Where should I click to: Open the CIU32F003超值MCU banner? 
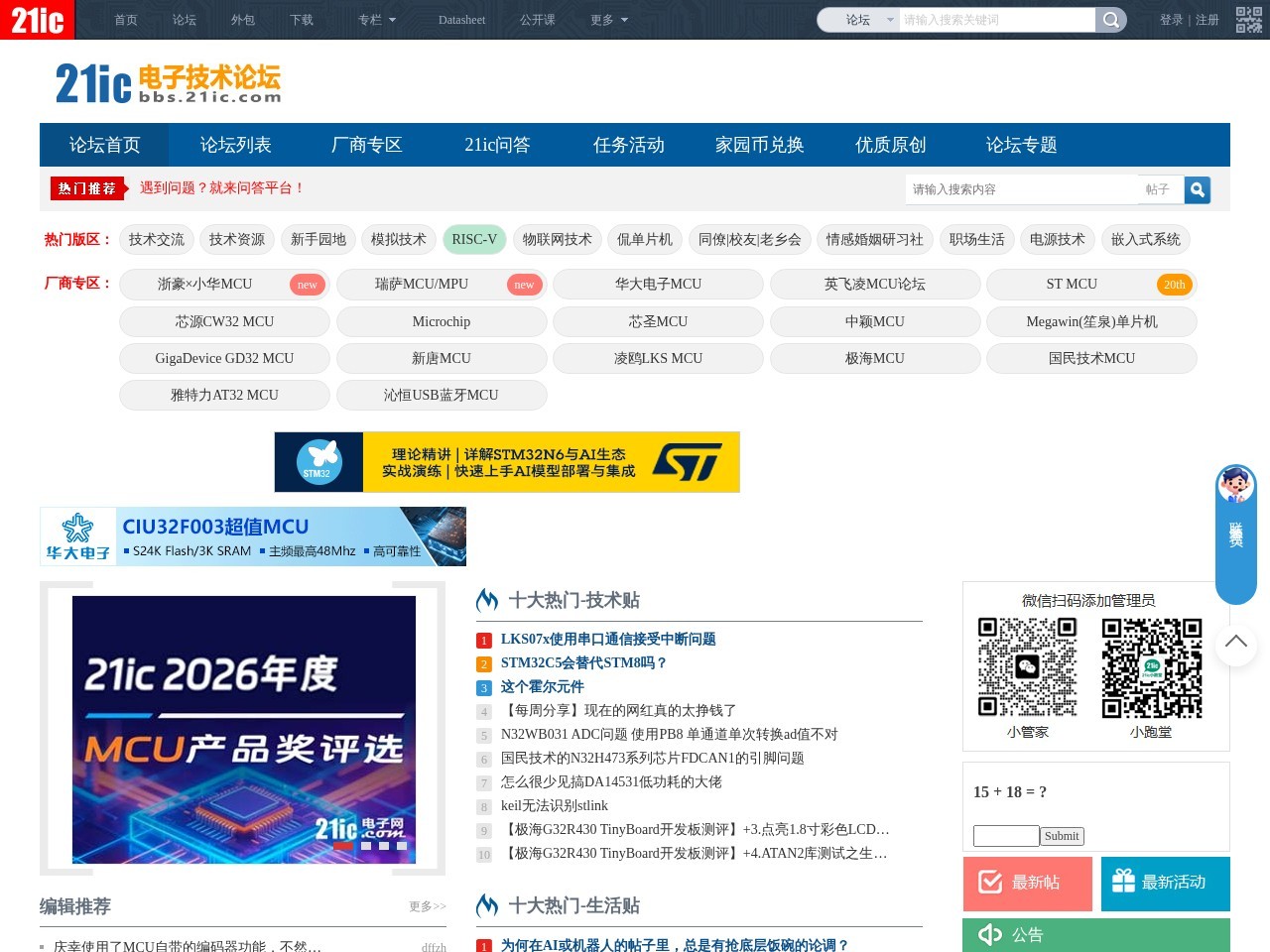253,536
